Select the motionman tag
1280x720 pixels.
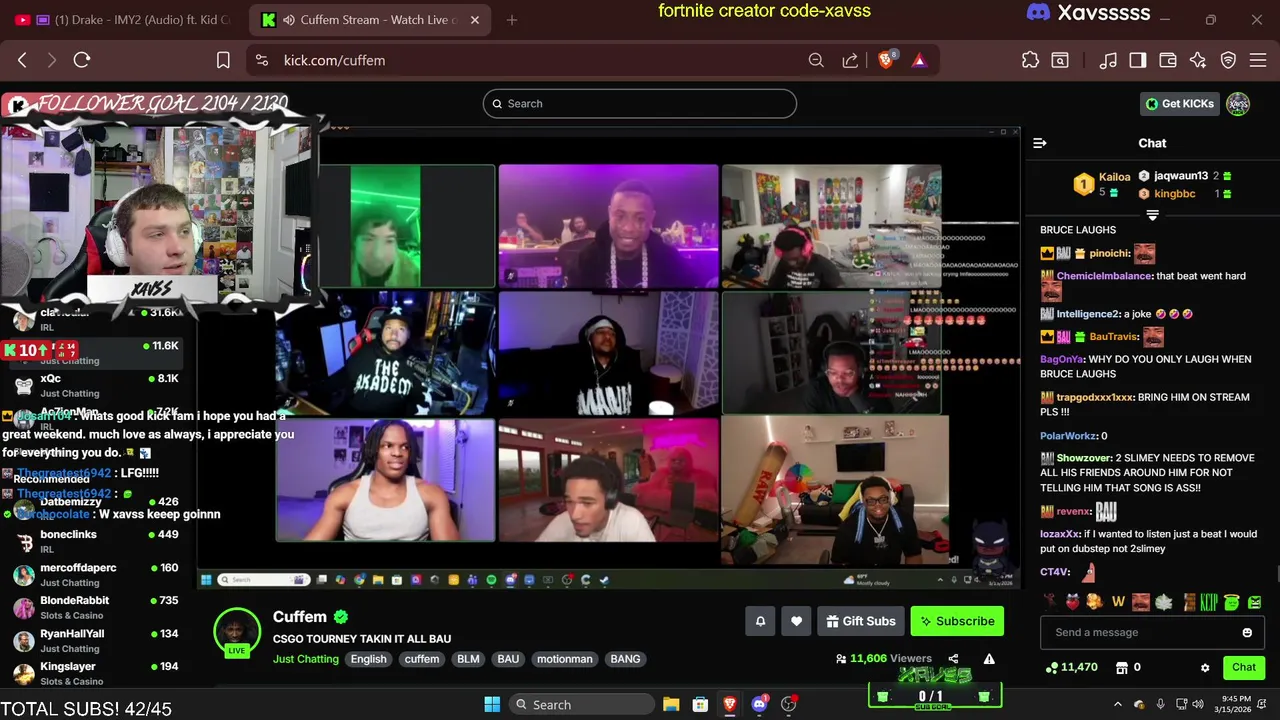coord(565,659)
